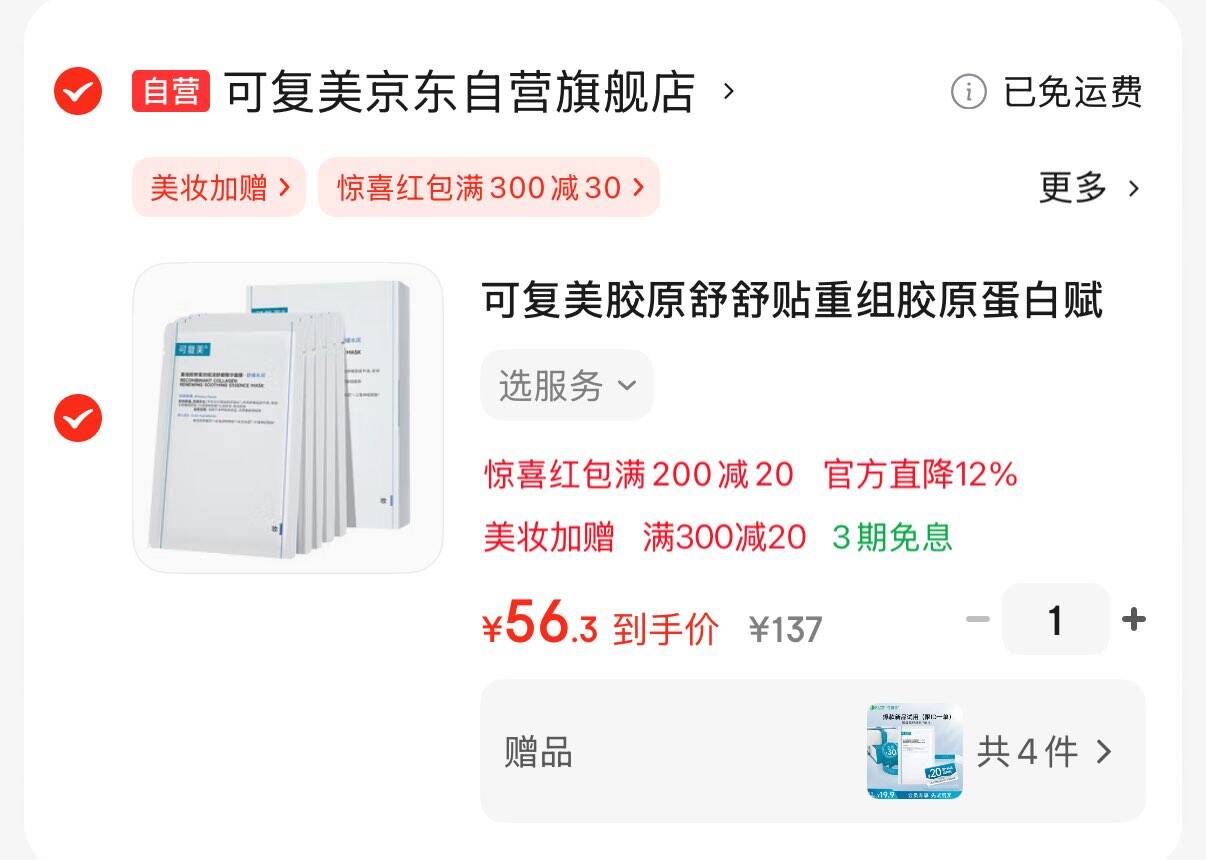Show 更多 store promotions
The height and width of the screenshot is (860, 1206).
tap(1073, 187)
